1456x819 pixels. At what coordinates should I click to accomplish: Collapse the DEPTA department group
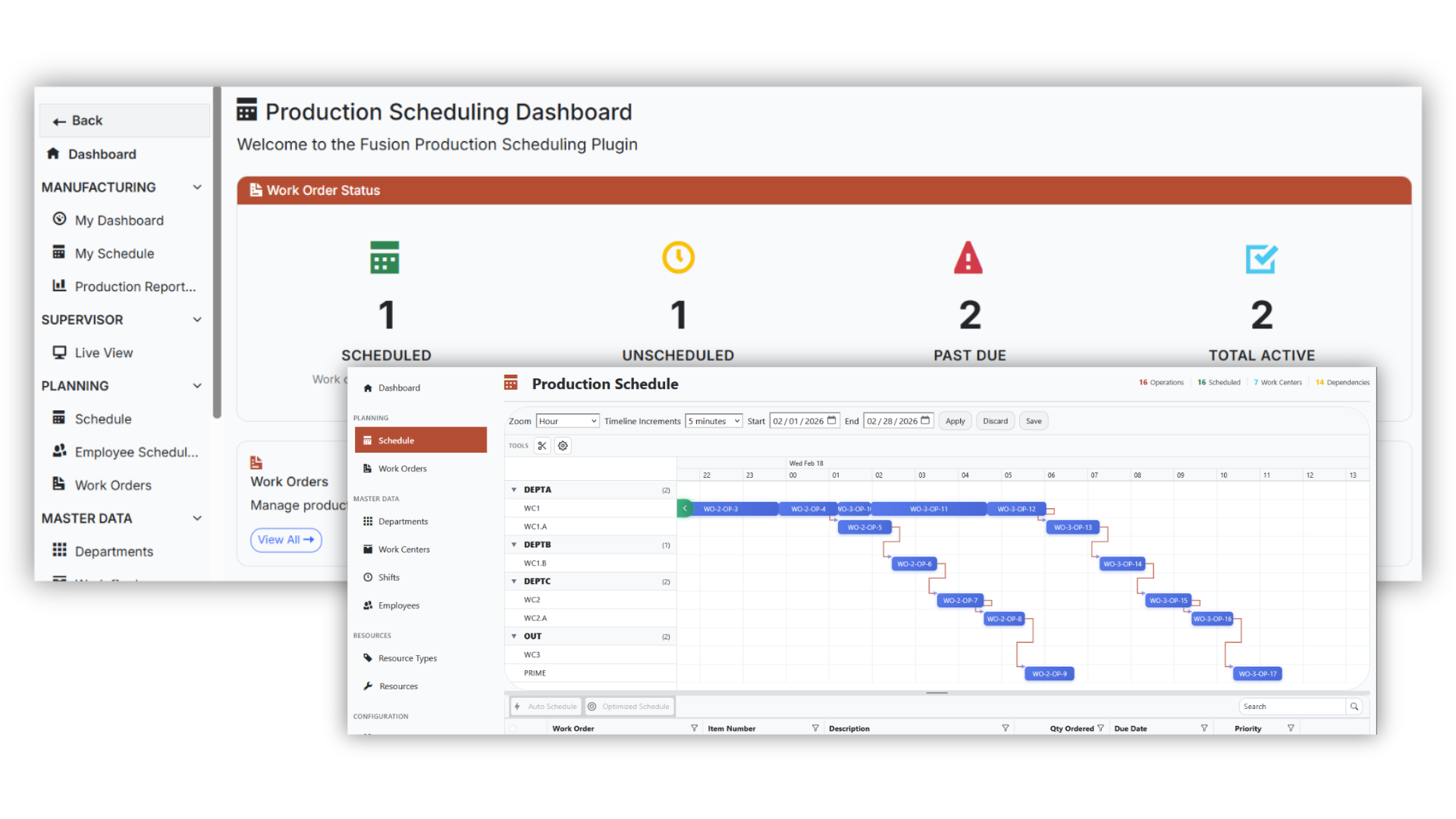click(x=514, y=490)
